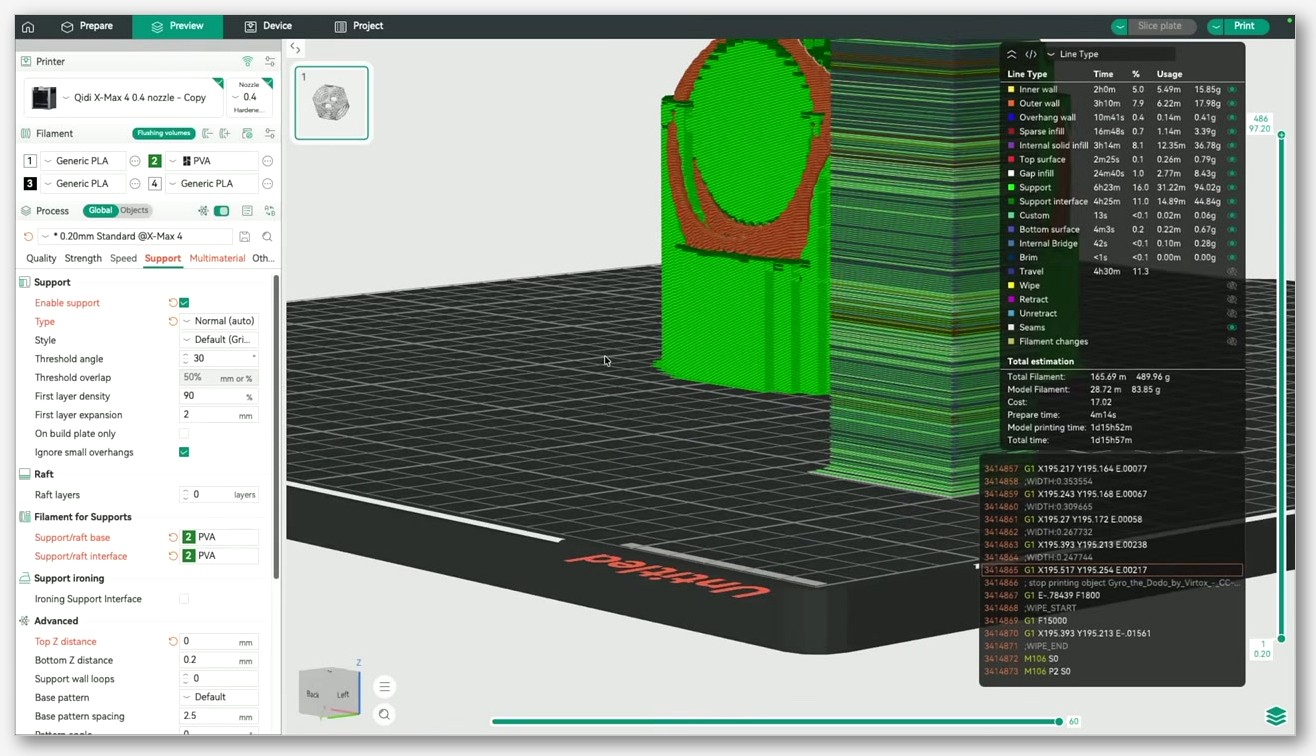
Task: Open the Slice plate arrow dropdown
Action: [x=1120, y=26]
